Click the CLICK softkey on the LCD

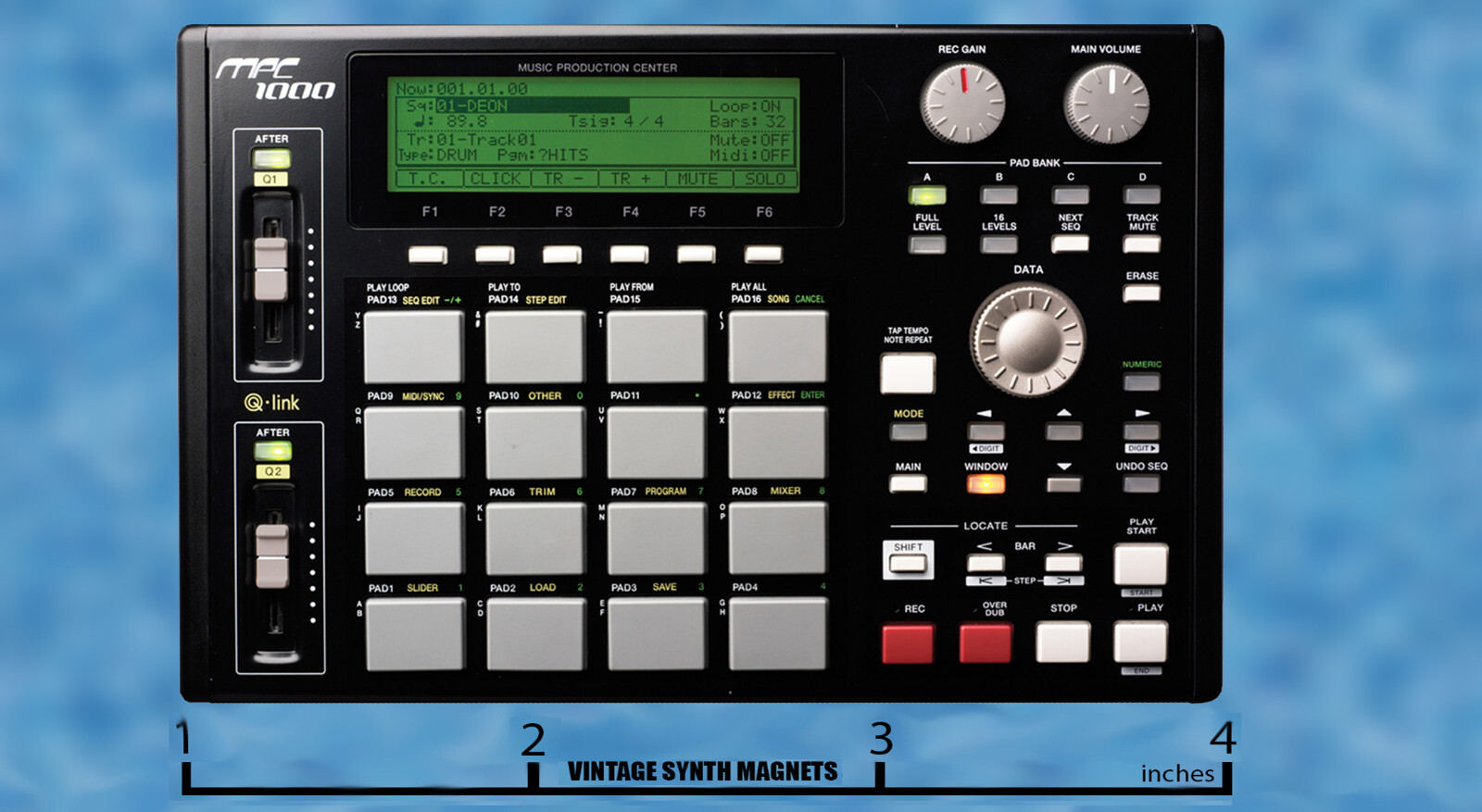click(x=496, y=179)
